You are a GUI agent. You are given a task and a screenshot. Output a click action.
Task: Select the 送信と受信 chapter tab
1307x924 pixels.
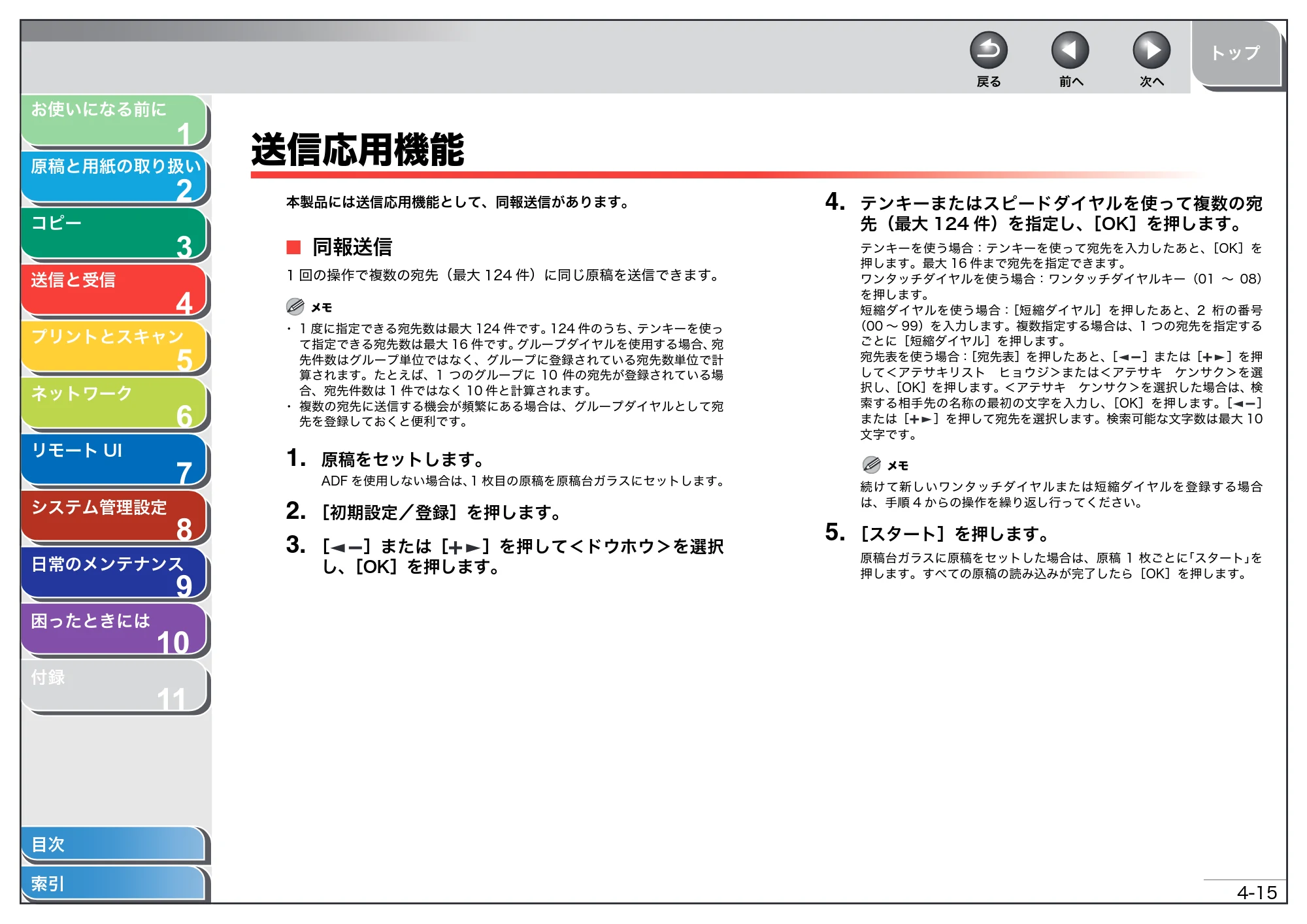tap(114, 291)
